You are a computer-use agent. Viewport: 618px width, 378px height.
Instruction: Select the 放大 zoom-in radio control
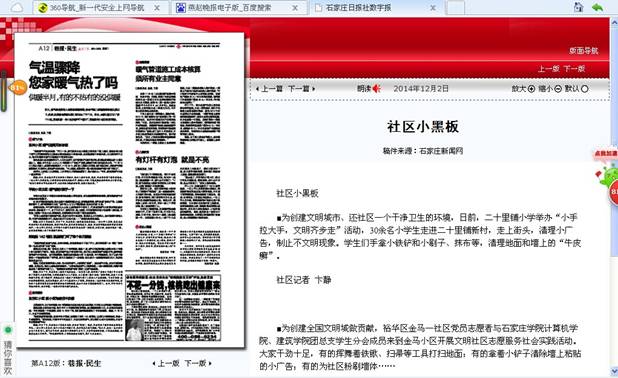click(531, 89)
